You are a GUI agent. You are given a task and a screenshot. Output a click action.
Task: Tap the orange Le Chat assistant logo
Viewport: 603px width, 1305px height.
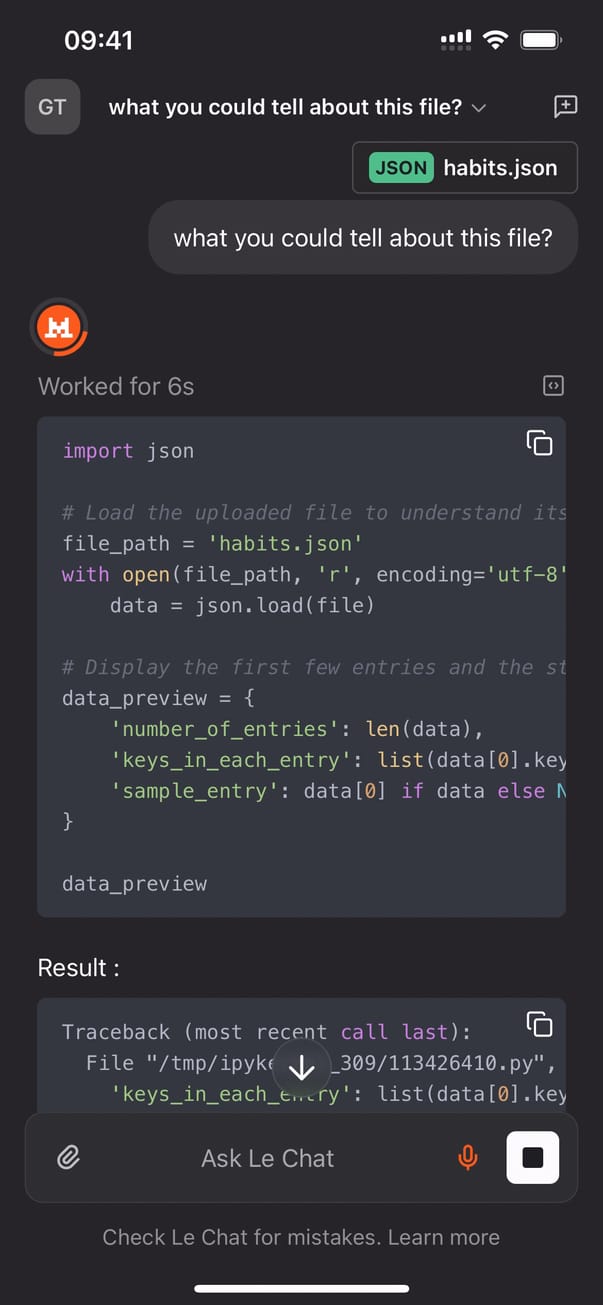[60, 330]
